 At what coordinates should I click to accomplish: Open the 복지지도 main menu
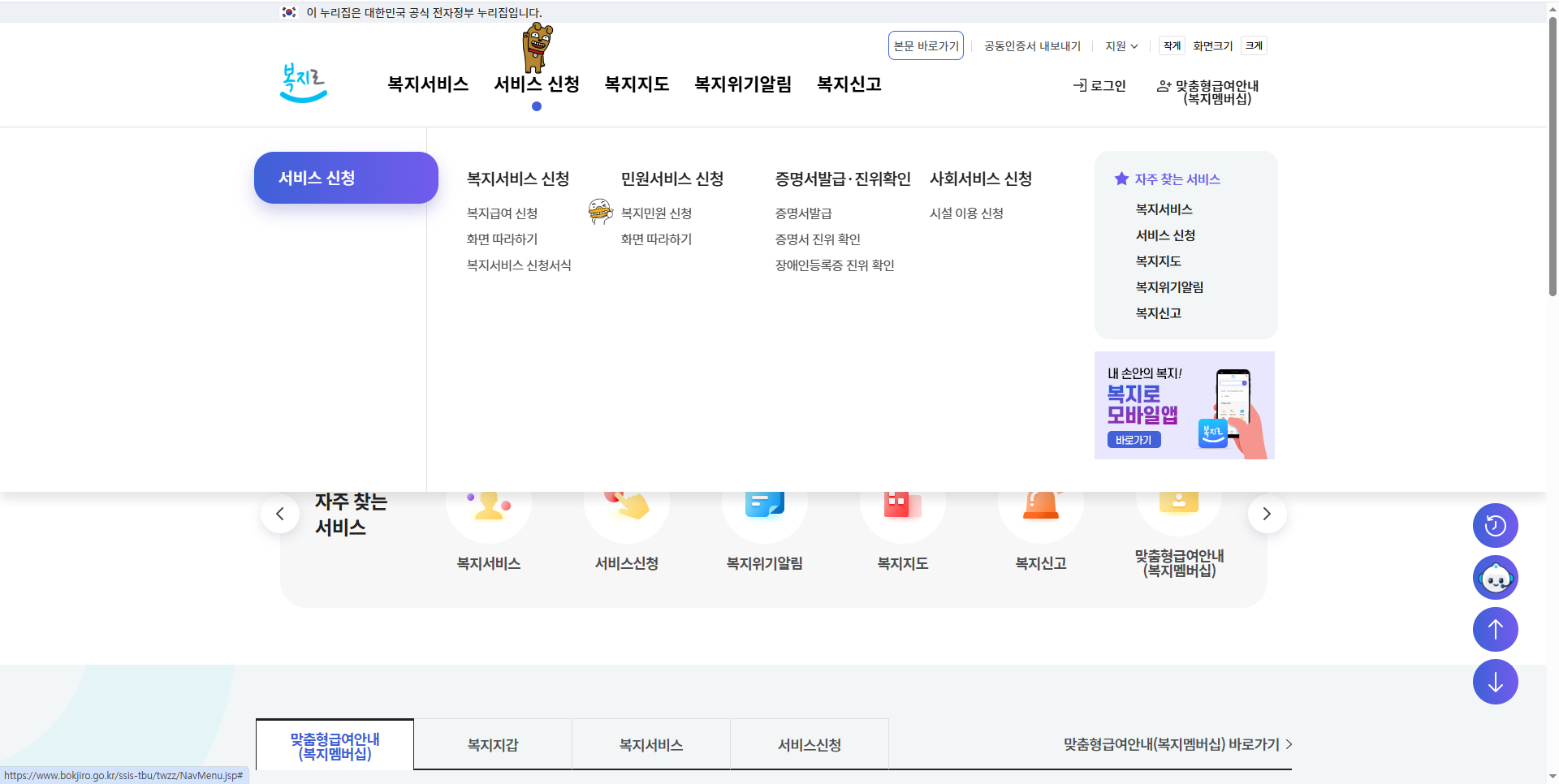[637, 84]
